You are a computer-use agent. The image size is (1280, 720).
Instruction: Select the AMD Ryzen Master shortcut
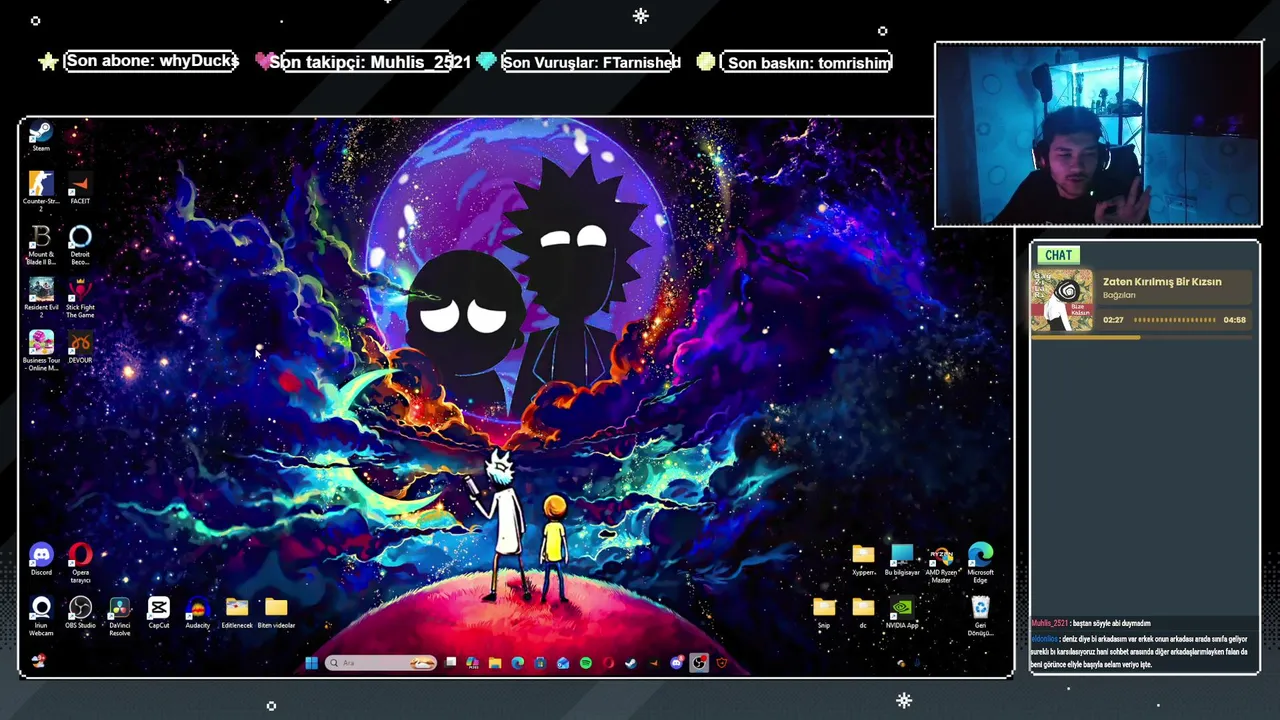coord(941,562)
